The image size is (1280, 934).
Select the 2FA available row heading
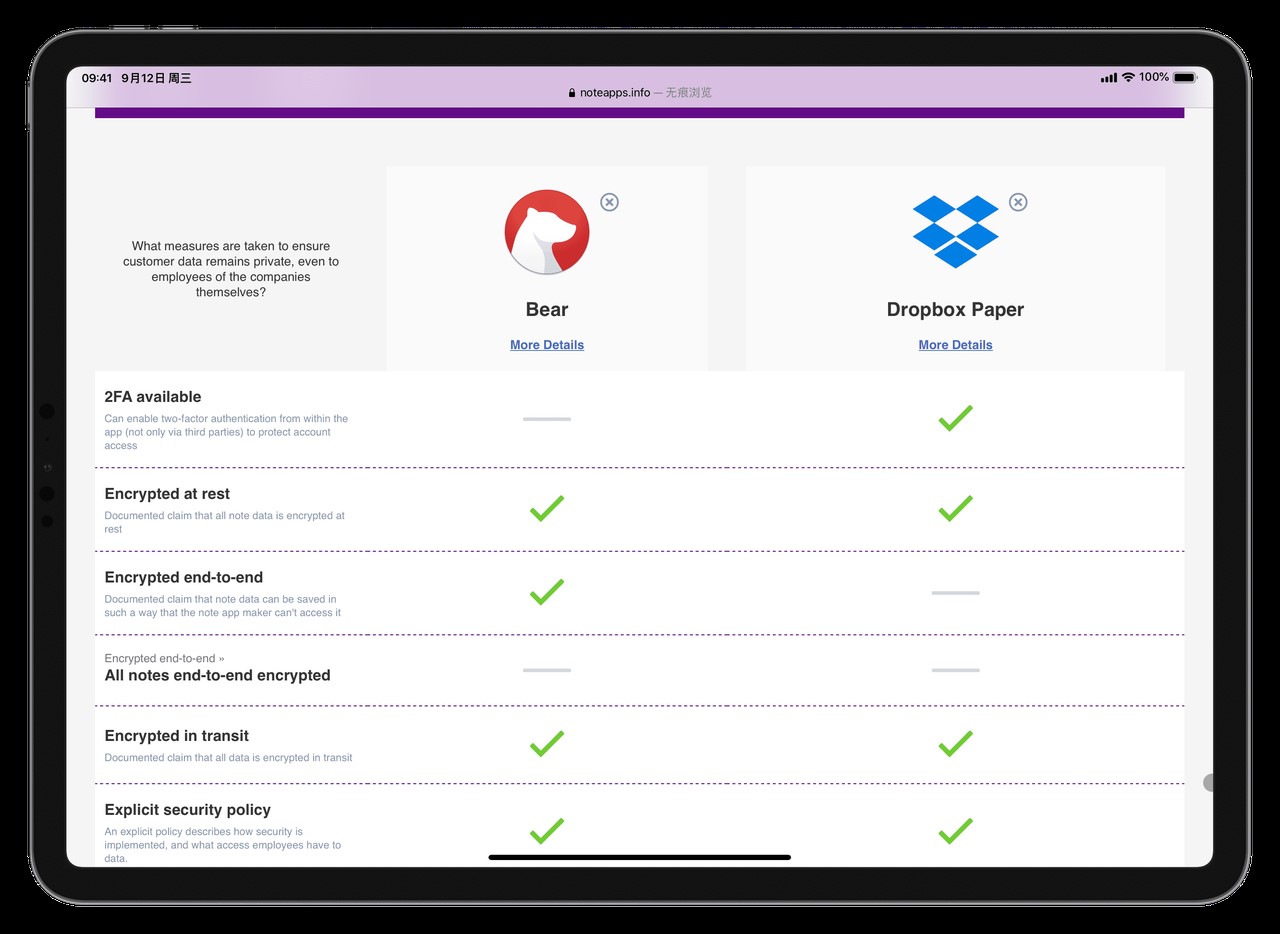pyautogui.click(x=153, y=397)
